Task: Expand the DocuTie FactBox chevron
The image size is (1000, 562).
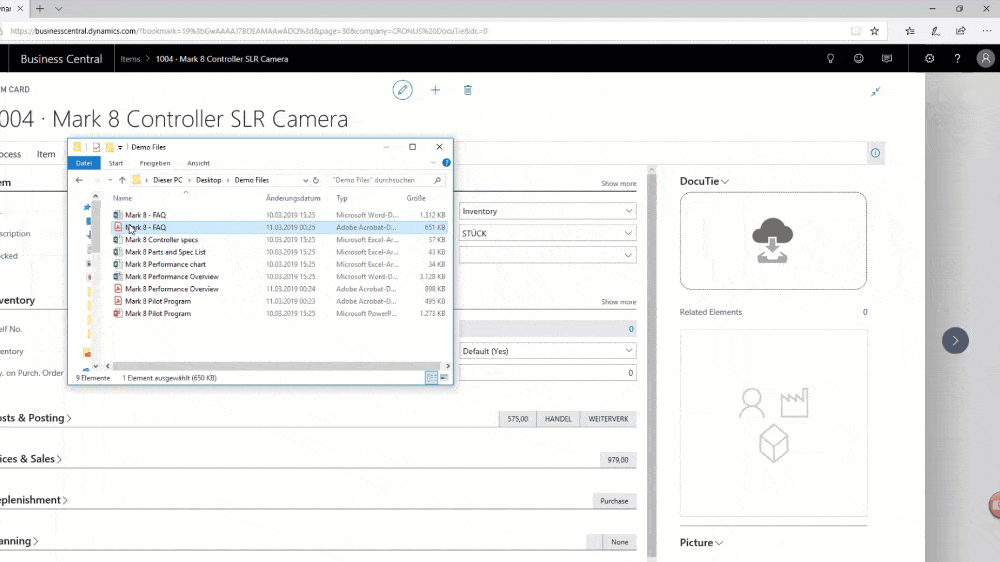Action: [x=725, y=182]
